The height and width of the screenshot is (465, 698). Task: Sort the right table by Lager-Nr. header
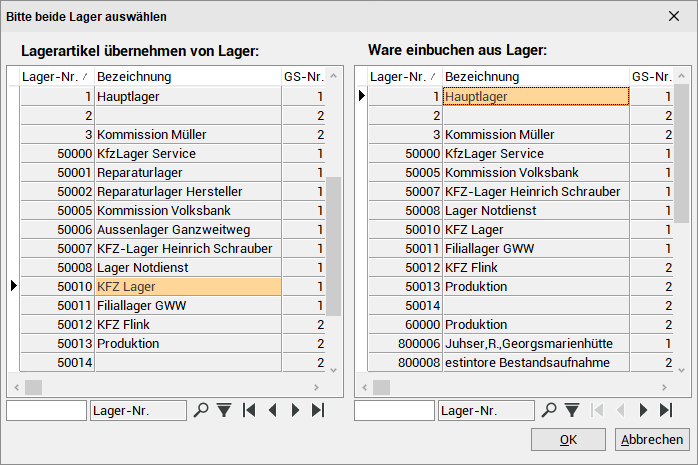(x=405, y=77)
